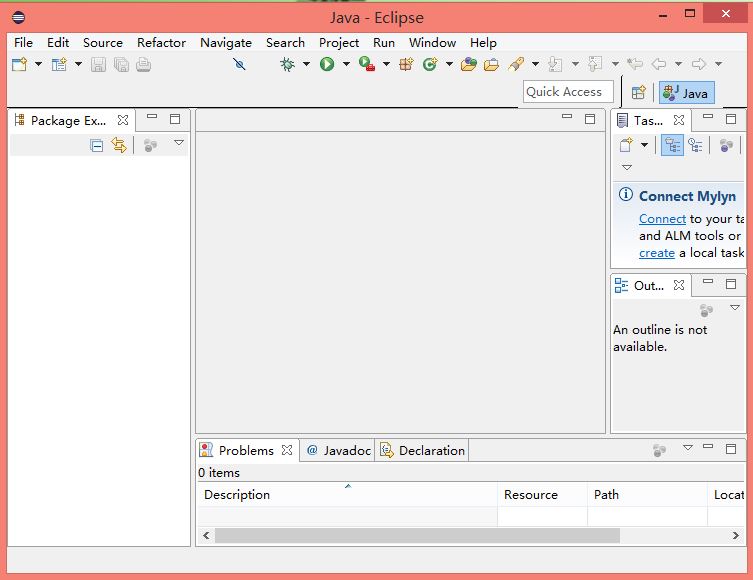Click the grayed-out Save icon
The height and width of the screenshot is (580, 753).
coord(98,64)
